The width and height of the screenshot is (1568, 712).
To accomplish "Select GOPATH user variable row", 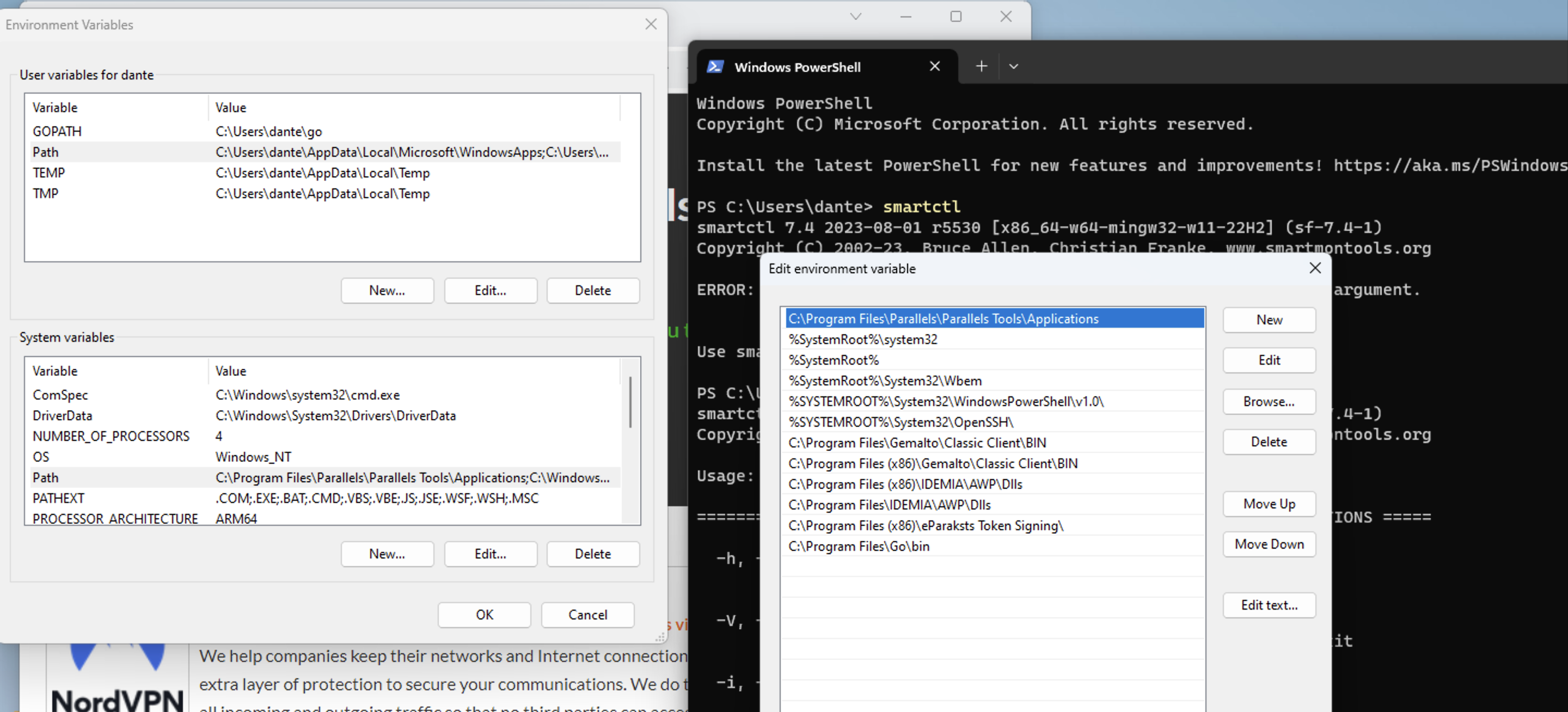I will 325,131.
